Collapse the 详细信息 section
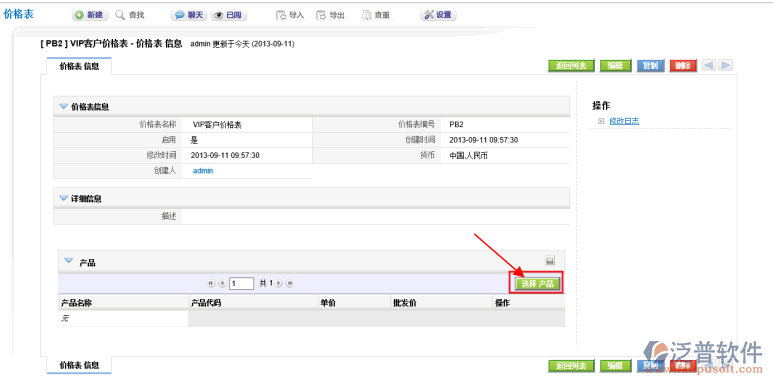773x385 pixels. click(x=63, y=198)
